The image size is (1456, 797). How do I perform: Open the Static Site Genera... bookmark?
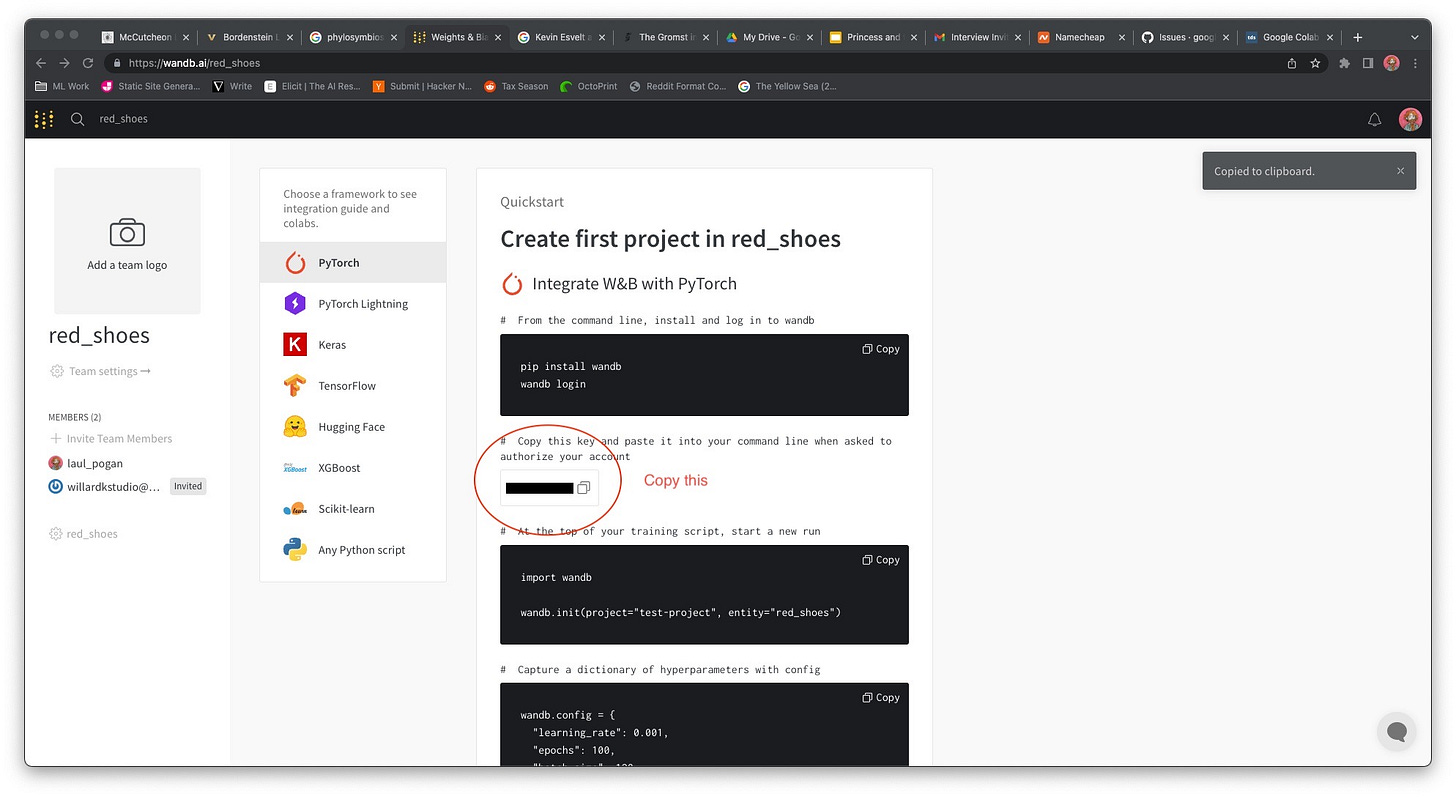click(151, 86)
